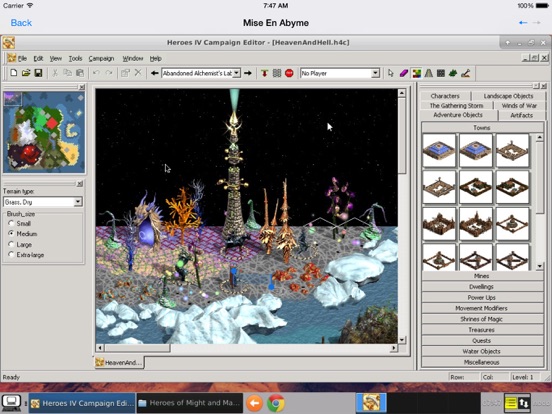Tap the Back link

[21, 23]
